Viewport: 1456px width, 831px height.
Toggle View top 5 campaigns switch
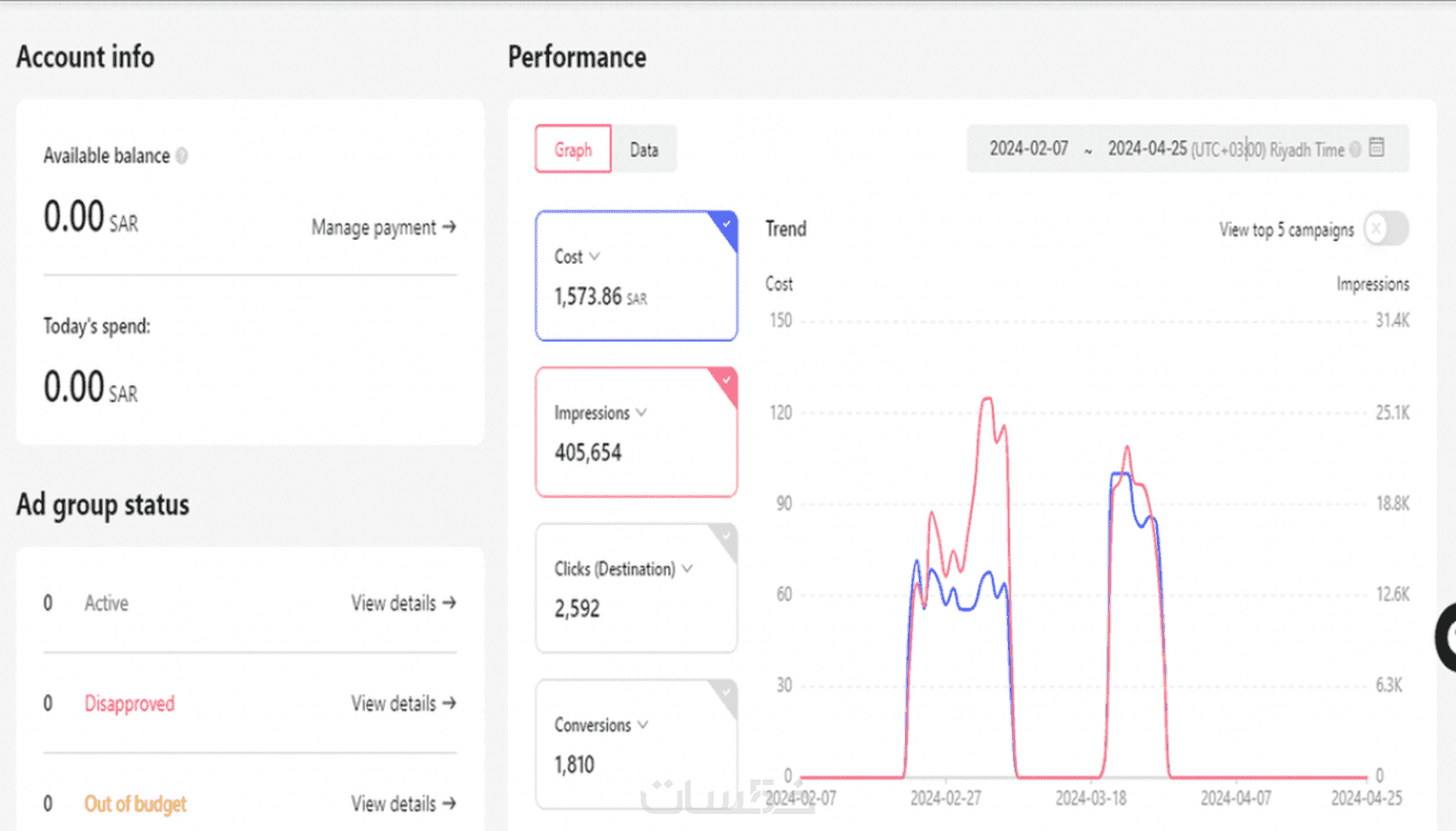1386,229
